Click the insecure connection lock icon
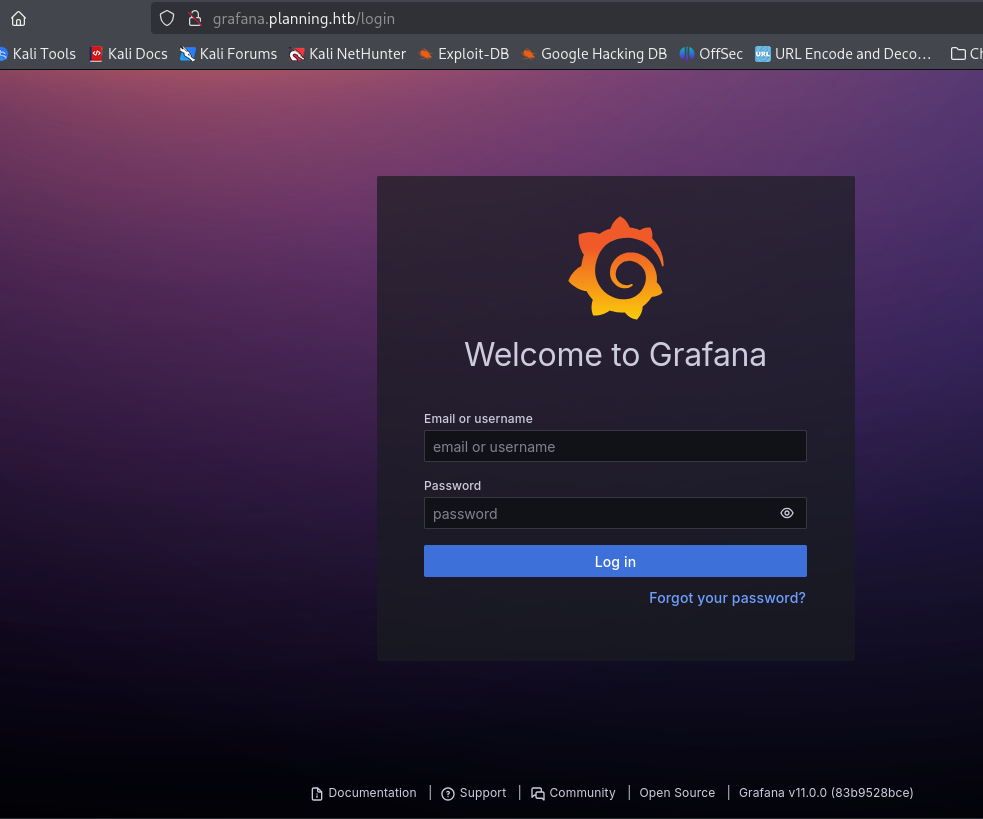 tap(195, 18)
